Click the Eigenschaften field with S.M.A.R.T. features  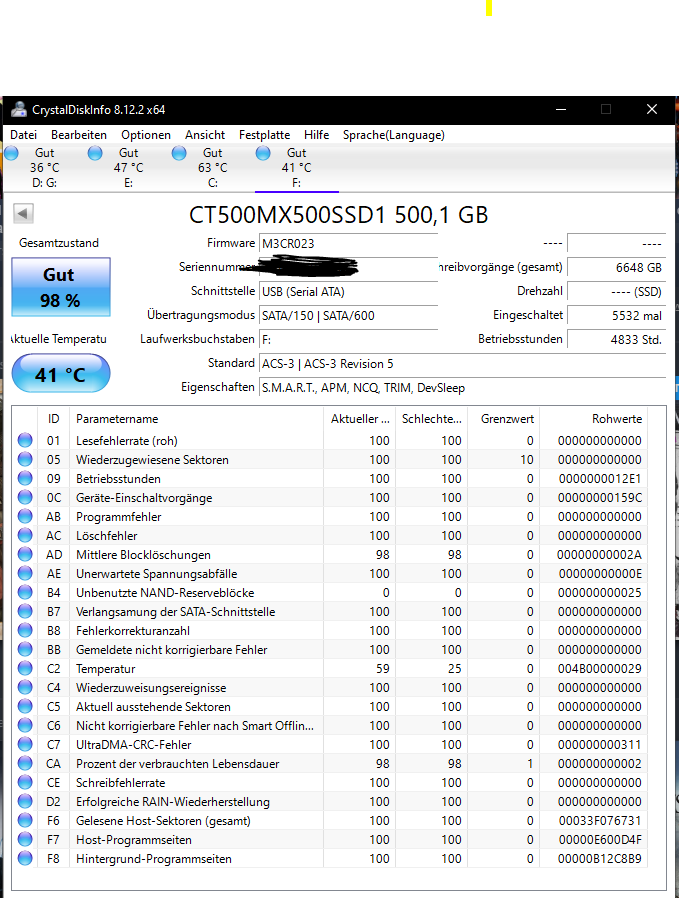(463, 388)
